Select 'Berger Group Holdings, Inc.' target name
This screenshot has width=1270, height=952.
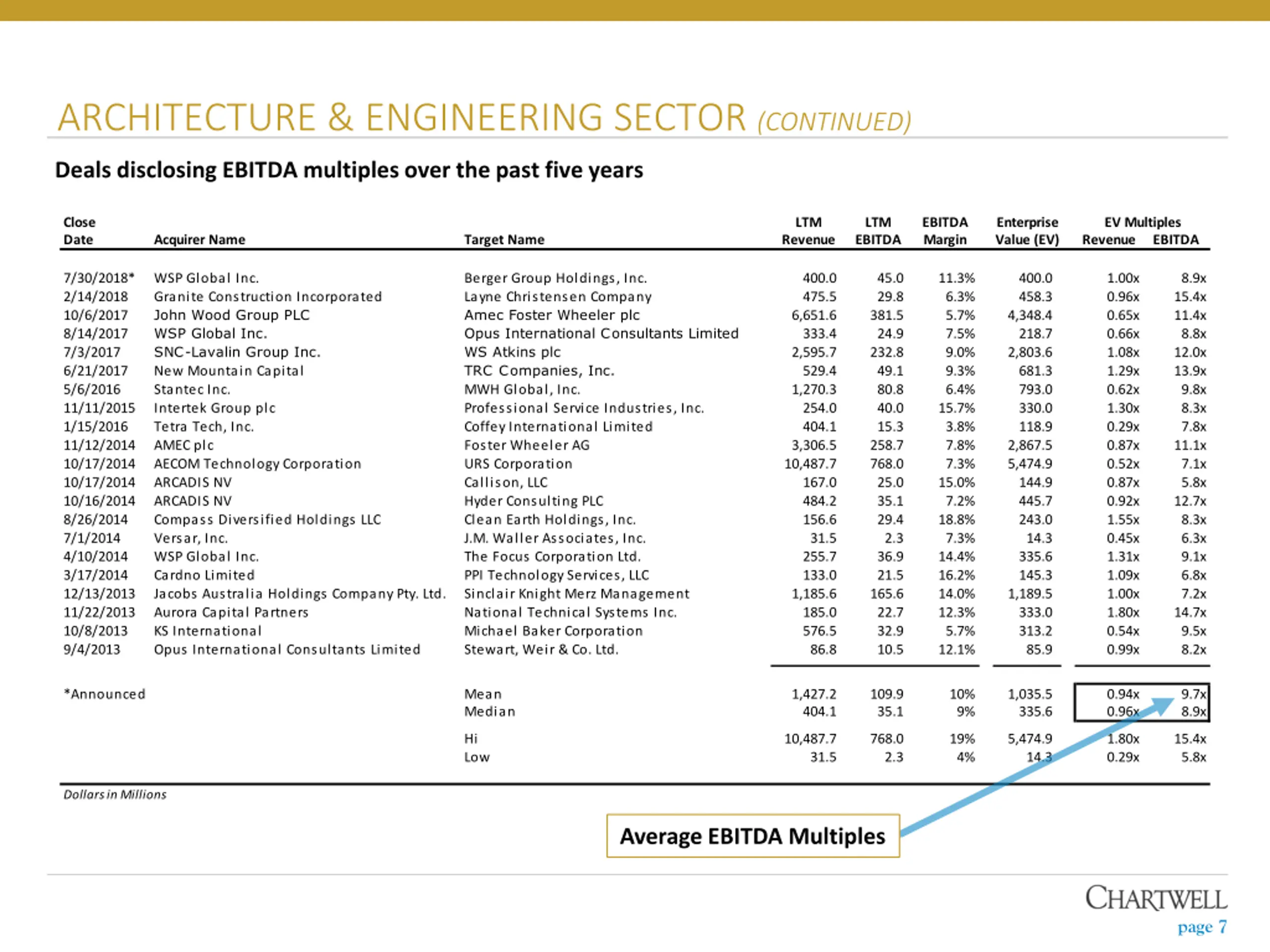[556, 278]
